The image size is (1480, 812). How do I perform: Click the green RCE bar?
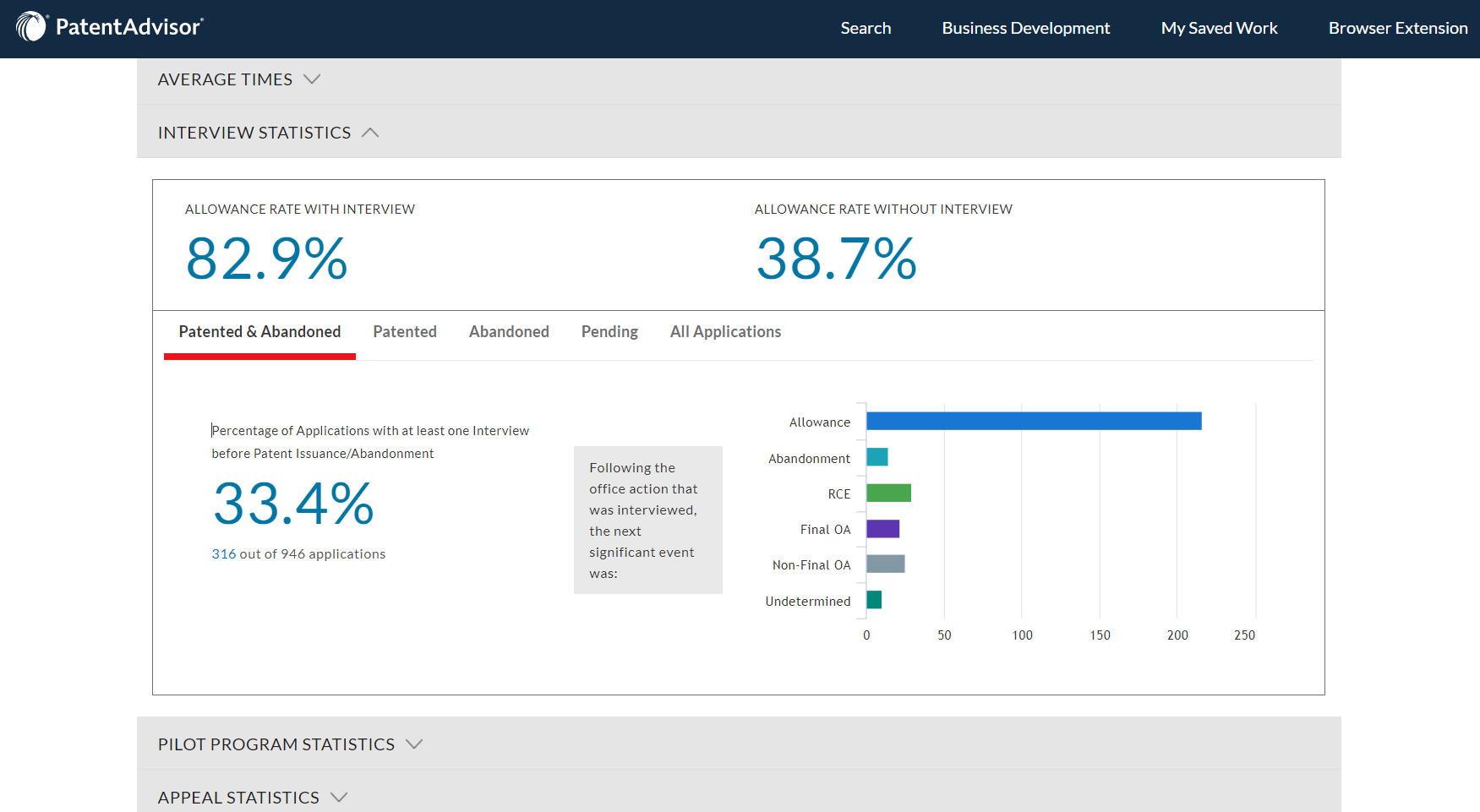[x=888, y=493]
